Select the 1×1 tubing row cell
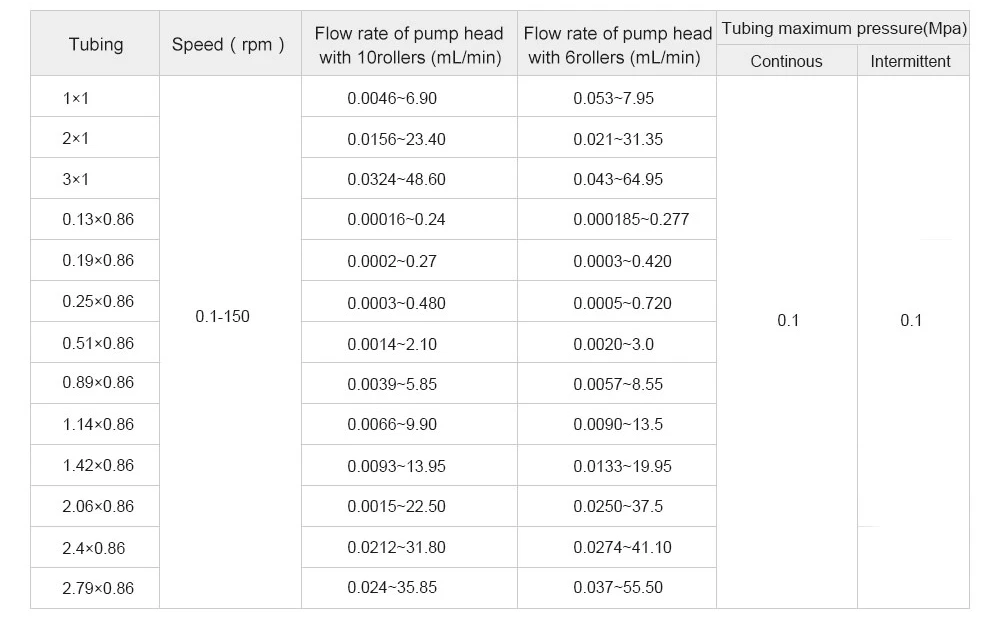The height and width of the screenshot is (620, 1000). point(95,96)
